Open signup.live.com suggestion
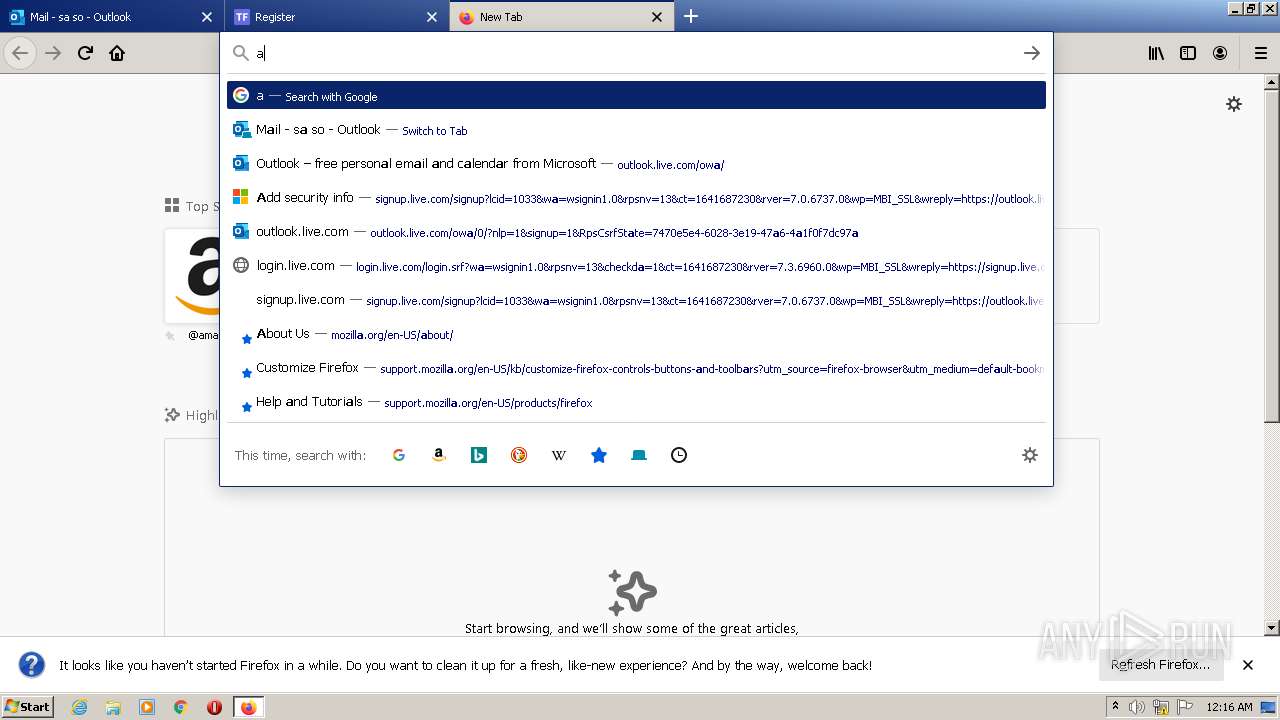This screenshot has width=1280, height=720. [636, 299]
